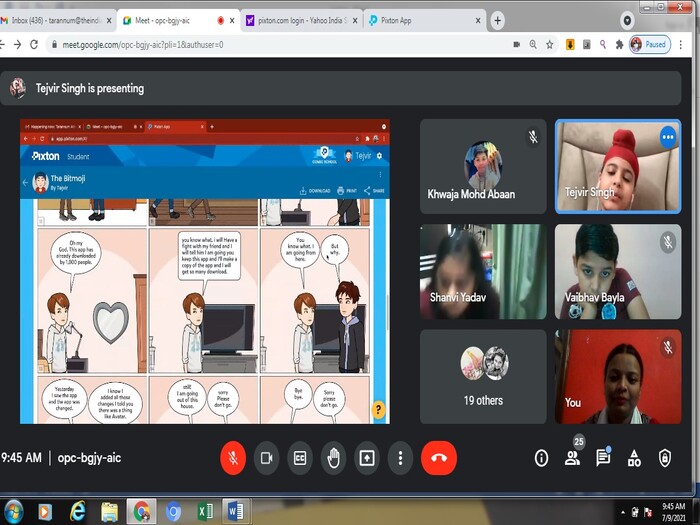Open the media player taskbar icon
Screen dimensions: 700x525
pyautogui.click(x=45, y=512)
